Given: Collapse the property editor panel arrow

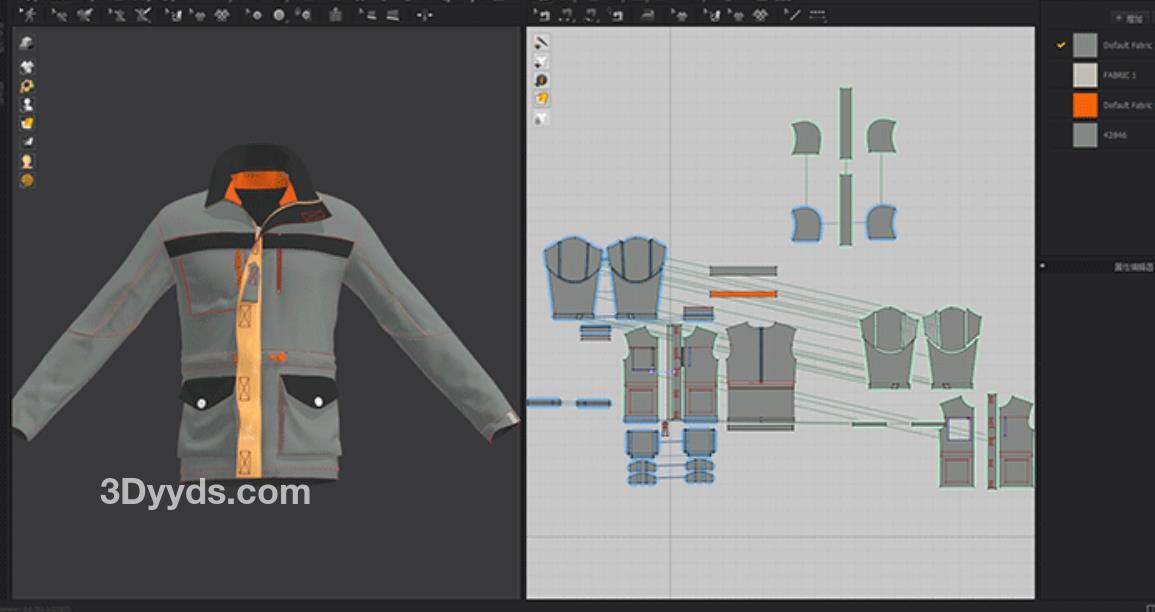Looking at the screenshot, I should (x=1044, y=266).
